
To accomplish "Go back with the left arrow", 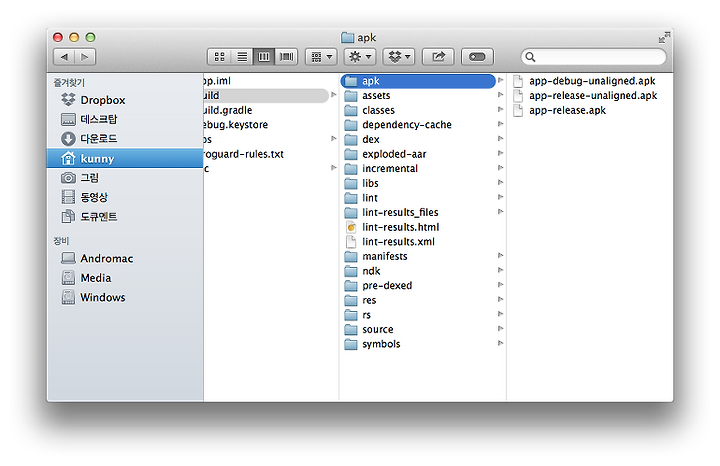I will (x=64, y=57).
